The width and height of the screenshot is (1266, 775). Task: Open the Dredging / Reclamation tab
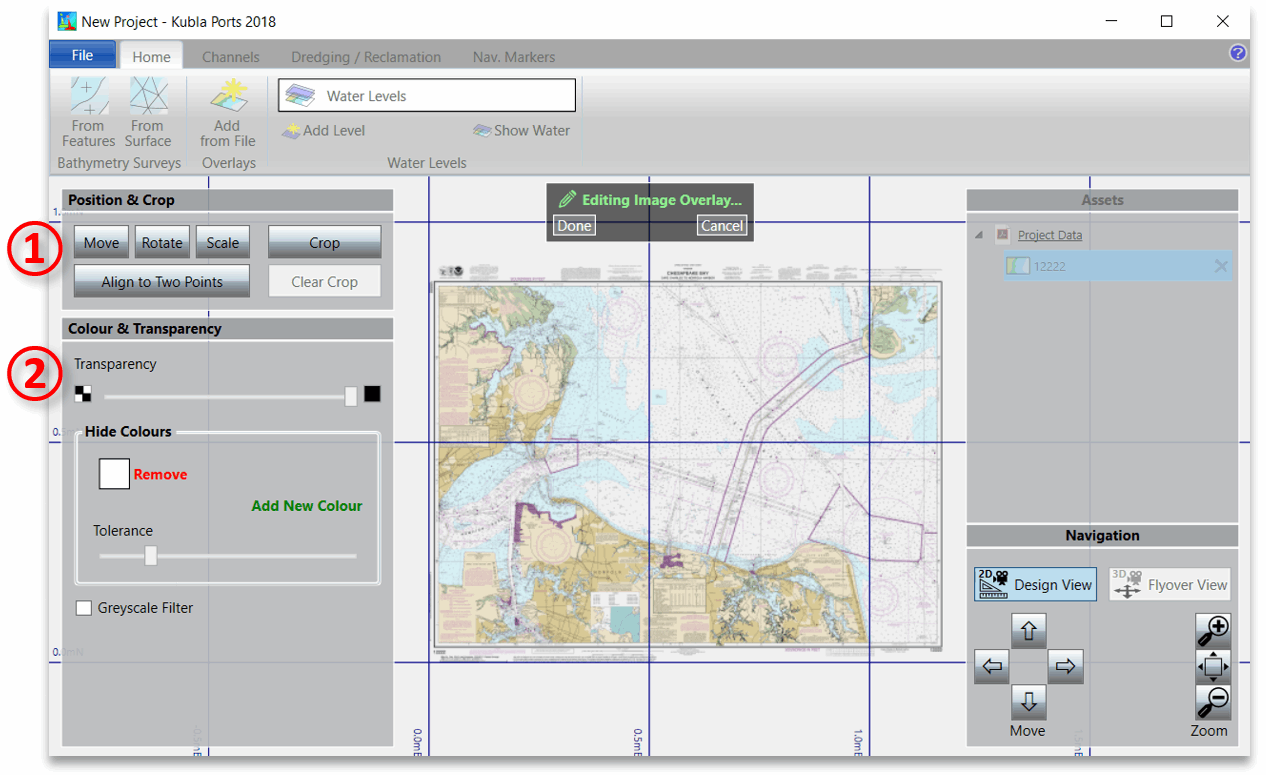(x=366, y=57)
